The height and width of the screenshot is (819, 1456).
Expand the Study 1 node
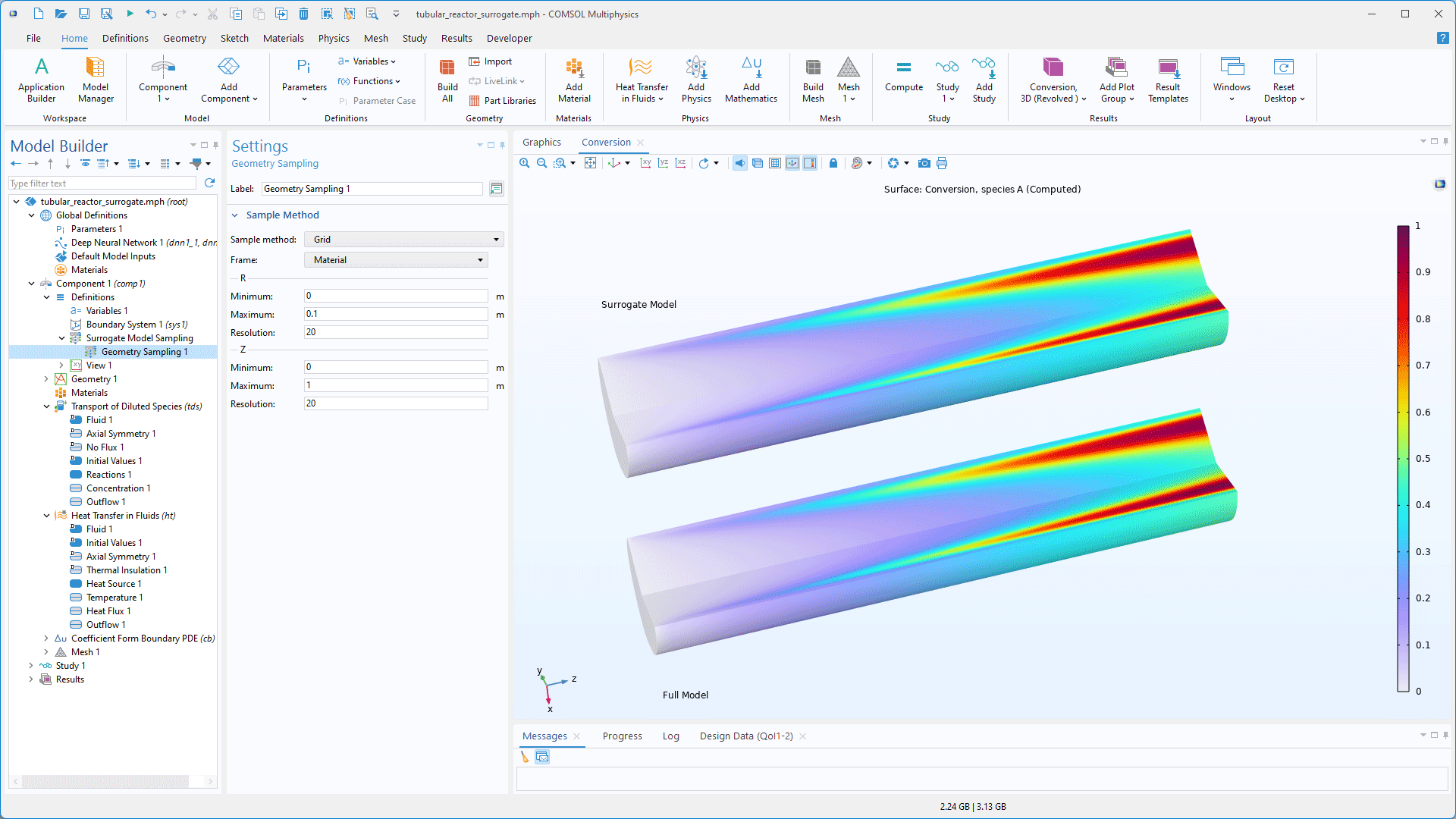pos(31,666)
